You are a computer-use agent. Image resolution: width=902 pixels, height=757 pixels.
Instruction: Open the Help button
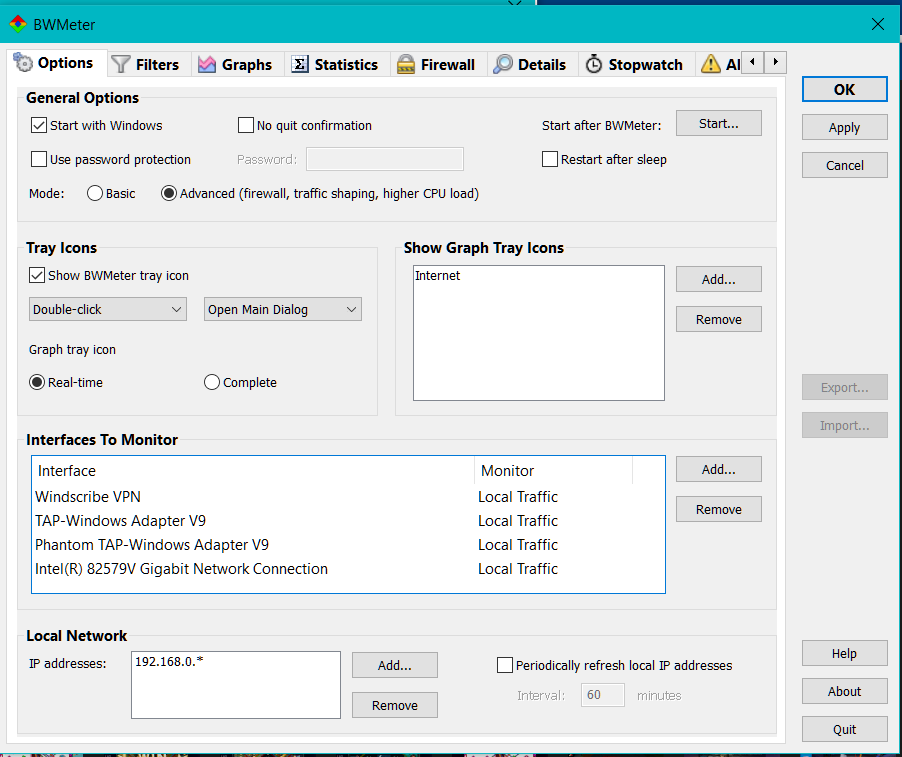coord(844,653)
